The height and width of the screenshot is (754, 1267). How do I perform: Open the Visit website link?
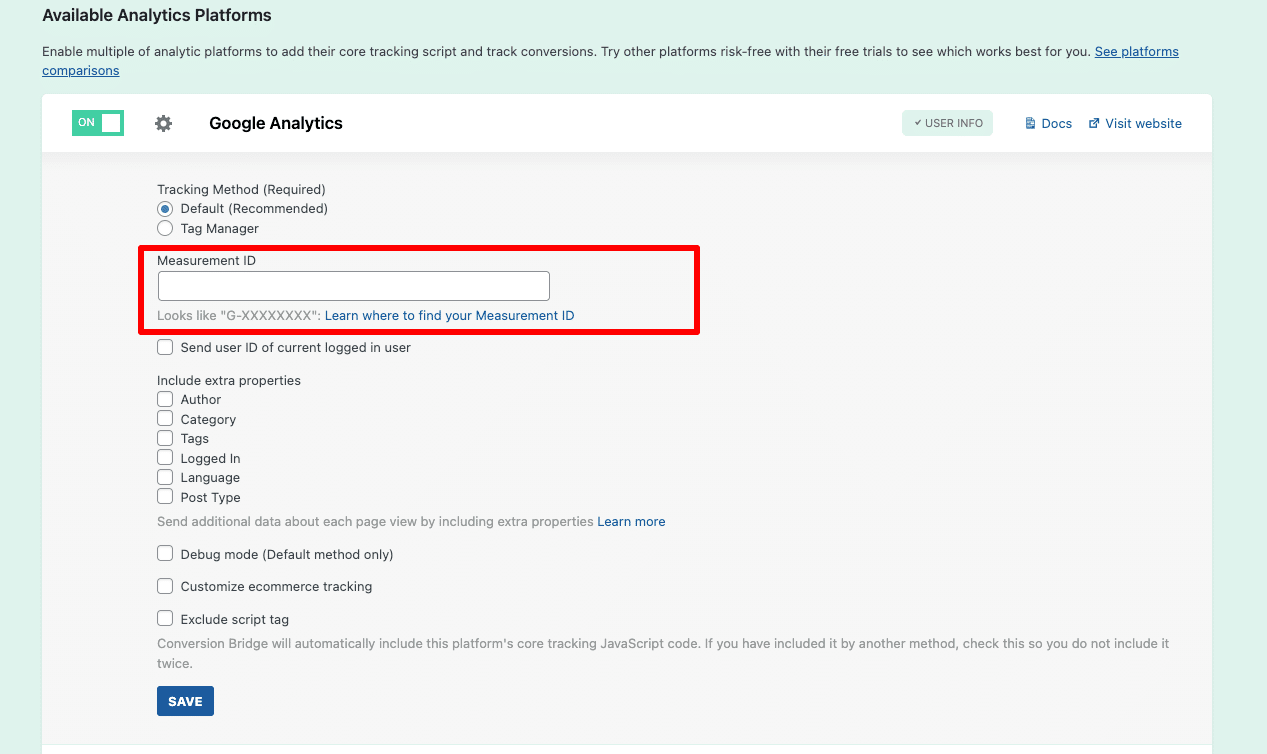[x=1143, y=123]
